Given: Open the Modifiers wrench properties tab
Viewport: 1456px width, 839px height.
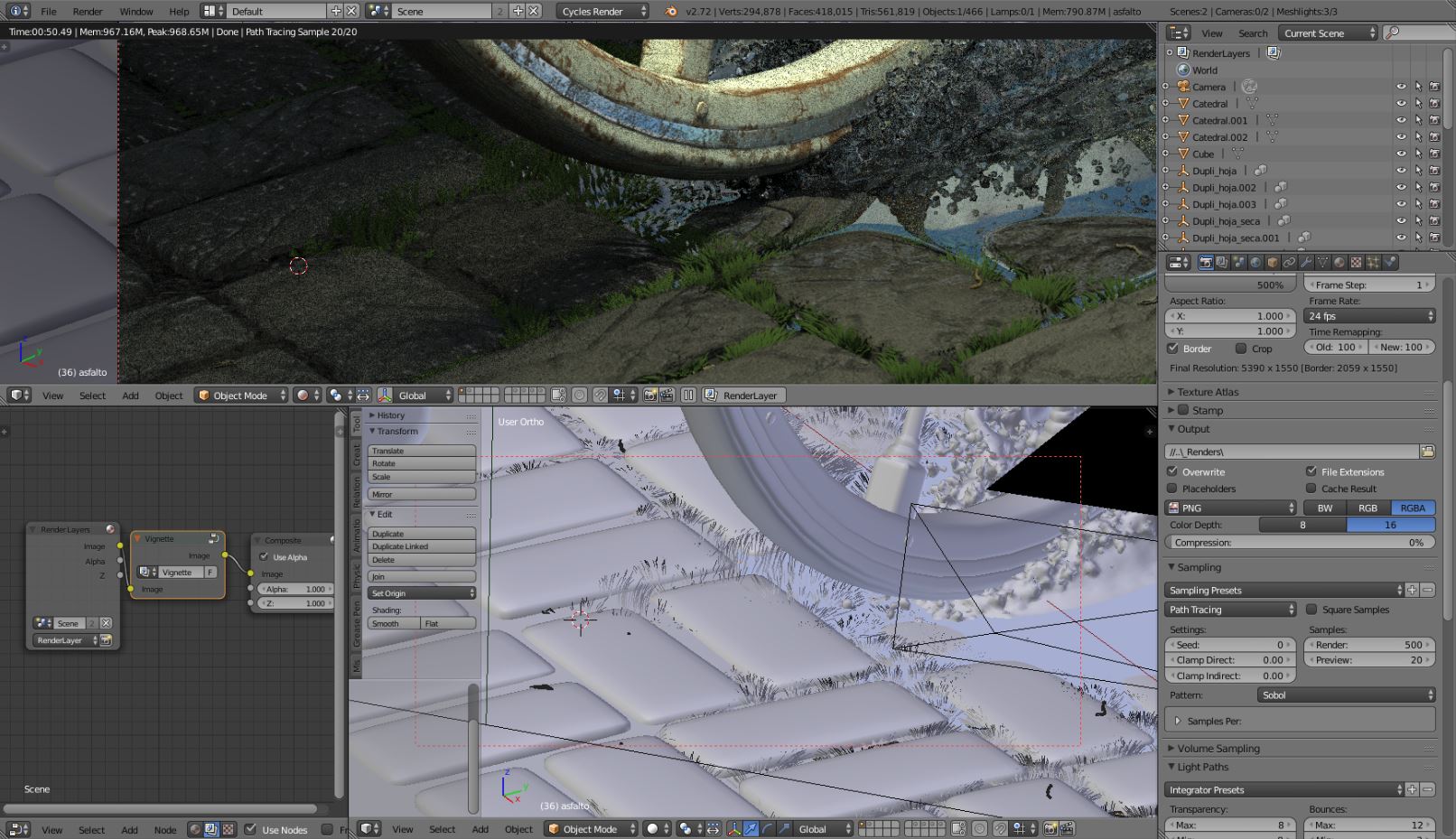Looking at the screenshot, I should click(x=1306, y=263).
